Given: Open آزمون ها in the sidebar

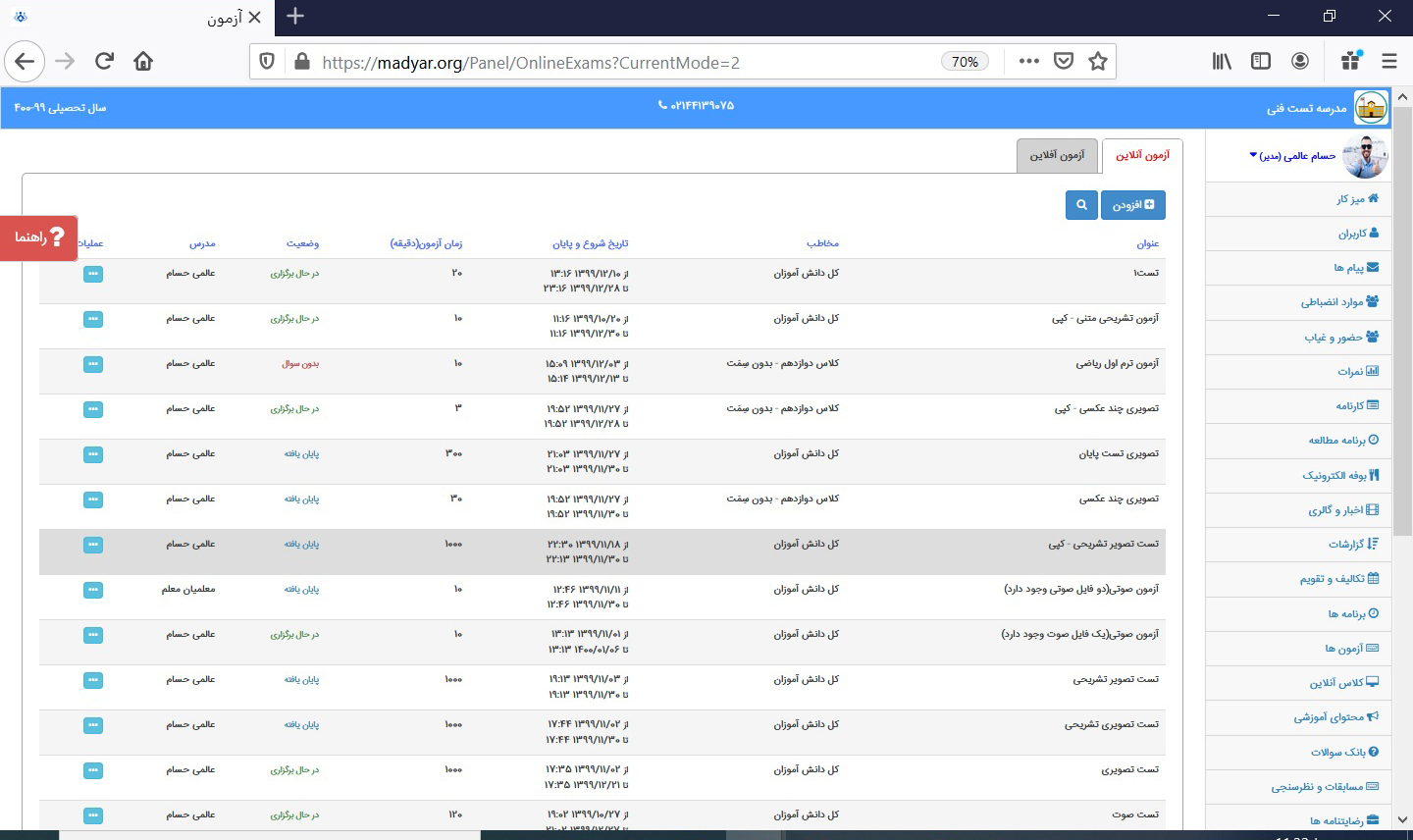Looking at the screenshot, I should pos(1351,649).
